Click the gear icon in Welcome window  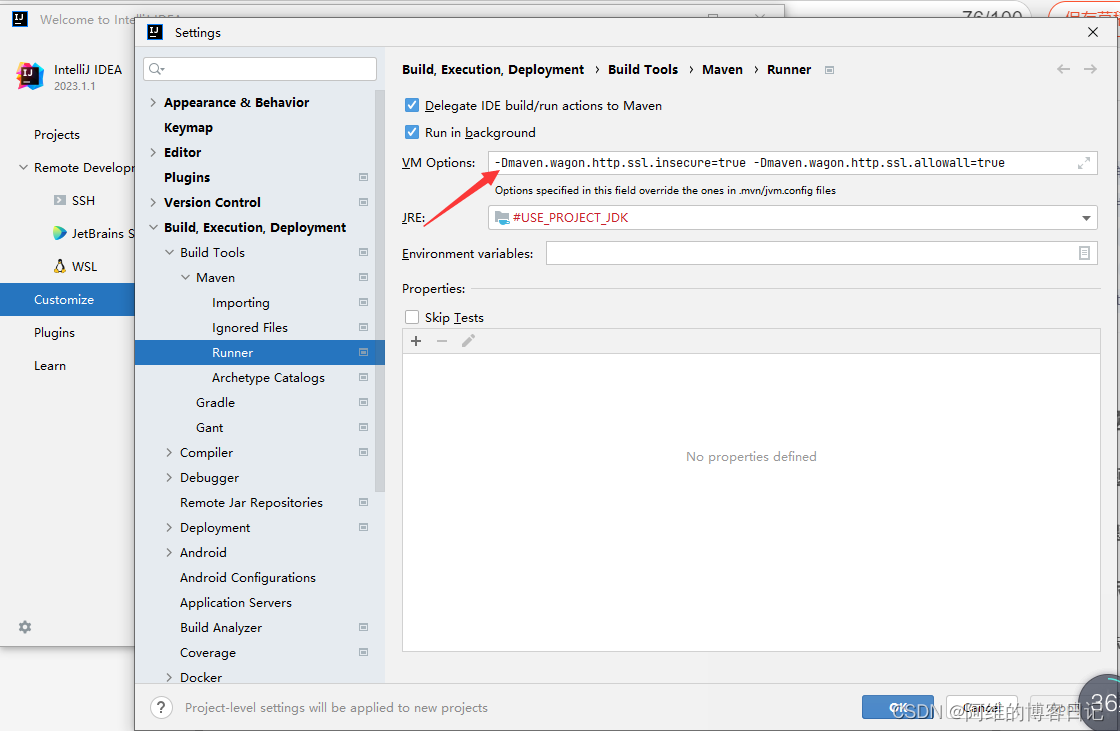pyautogui.click(x=25, y=627)
